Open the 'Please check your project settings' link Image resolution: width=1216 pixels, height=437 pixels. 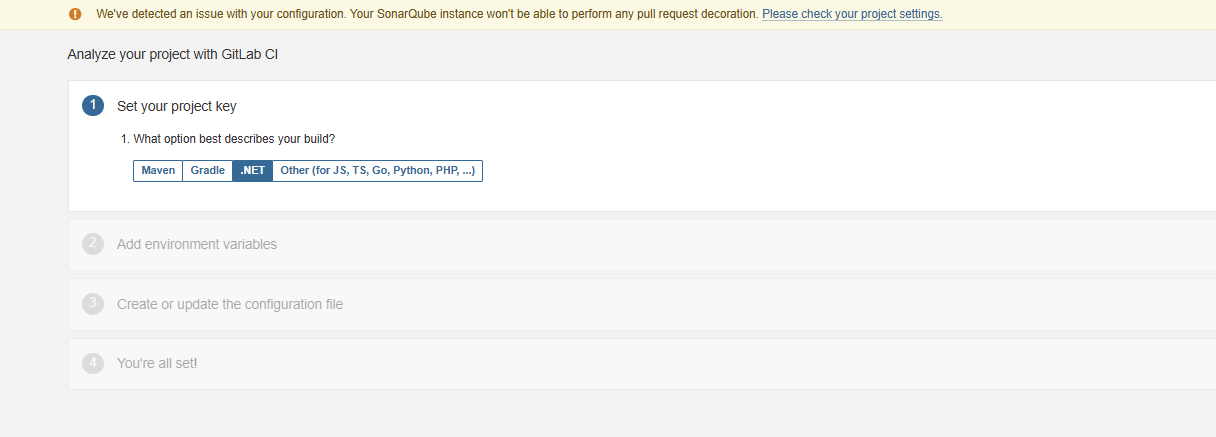[x=851, y=14]
